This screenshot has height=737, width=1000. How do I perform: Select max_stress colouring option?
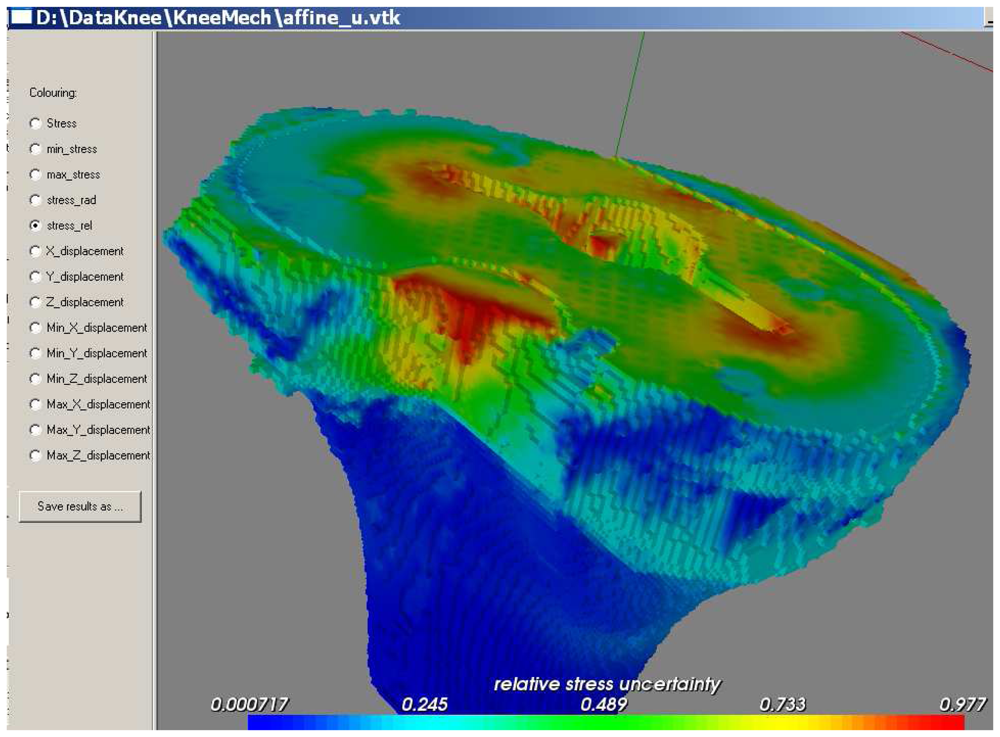point(37,175)
